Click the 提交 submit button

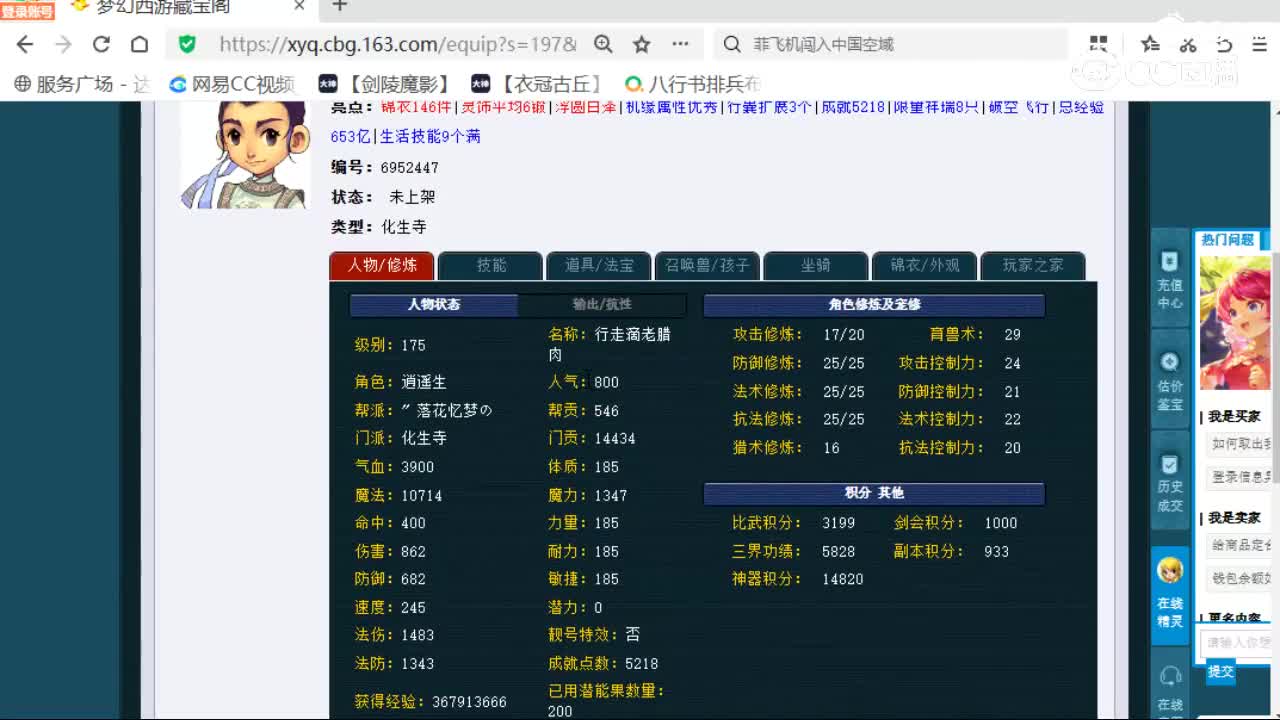[1221, 672]
